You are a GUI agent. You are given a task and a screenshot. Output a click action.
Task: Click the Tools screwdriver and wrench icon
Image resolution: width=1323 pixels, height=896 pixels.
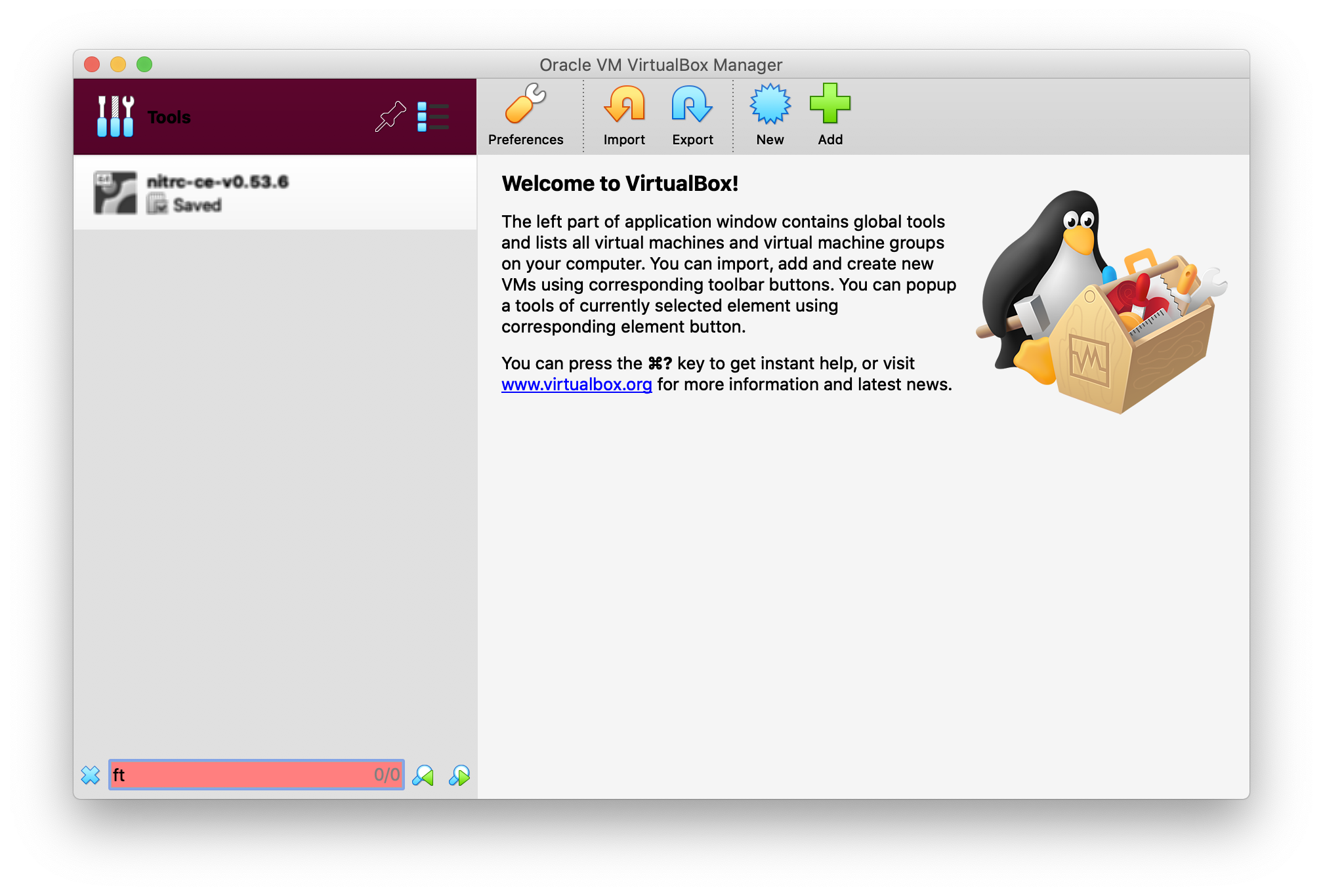115,117
